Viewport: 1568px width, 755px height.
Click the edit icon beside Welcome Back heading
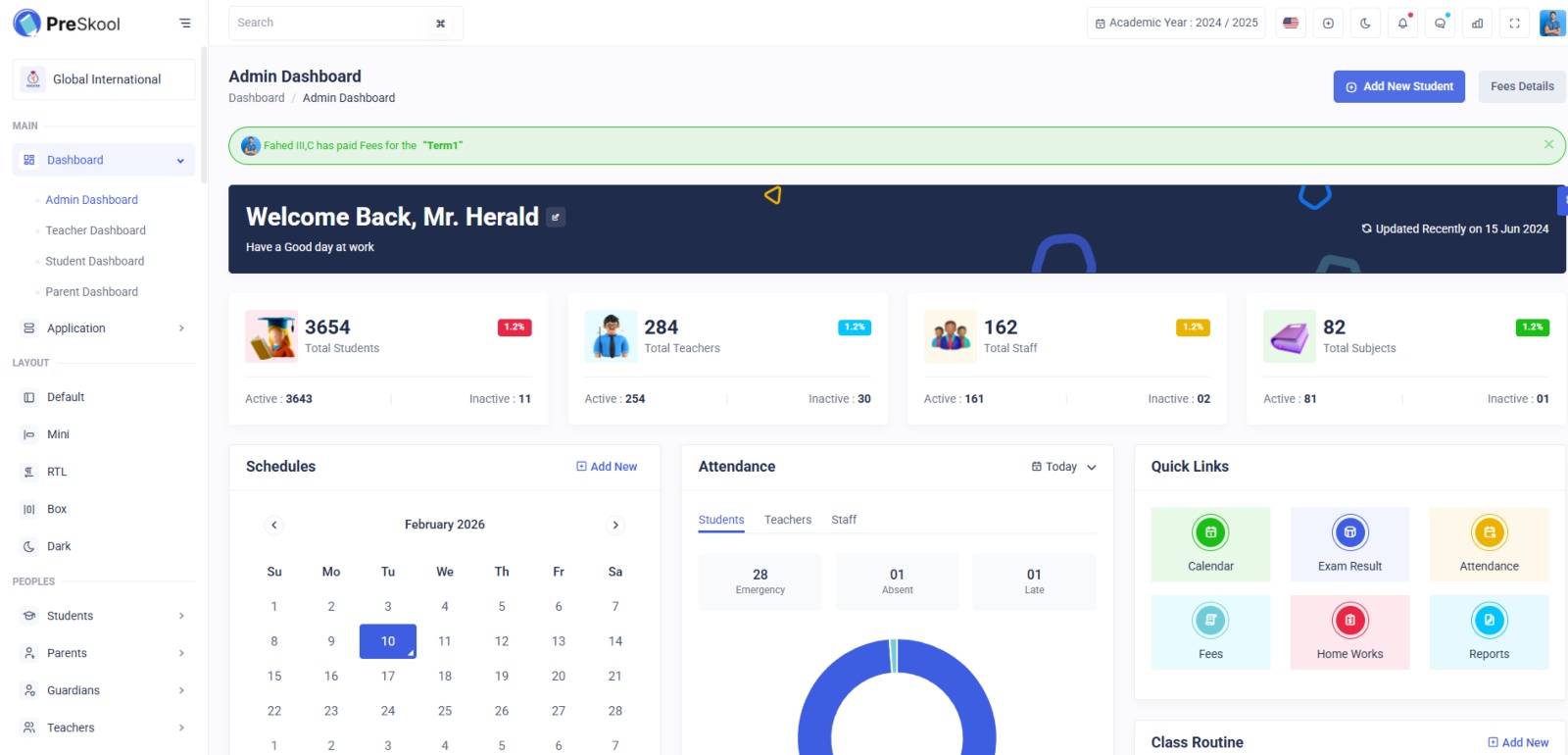coord(556,218)
